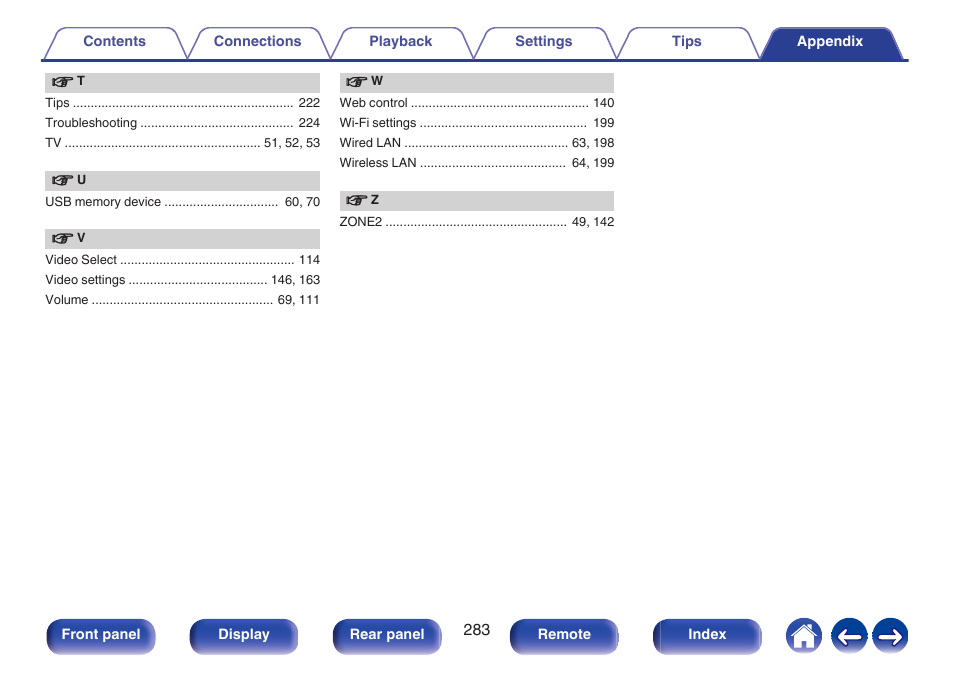Go to the Home page icon
This screenshot has height=673, width=954.
803,636
